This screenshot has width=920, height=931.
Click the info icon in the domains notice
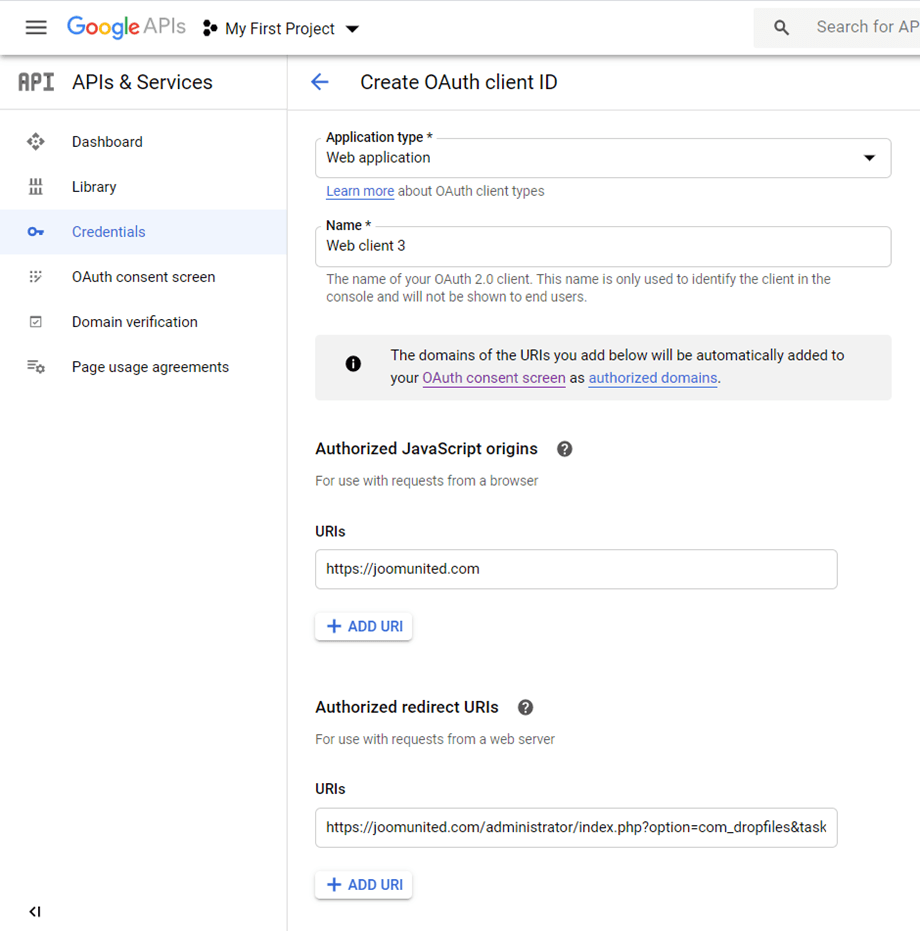(x=353, y=364)
